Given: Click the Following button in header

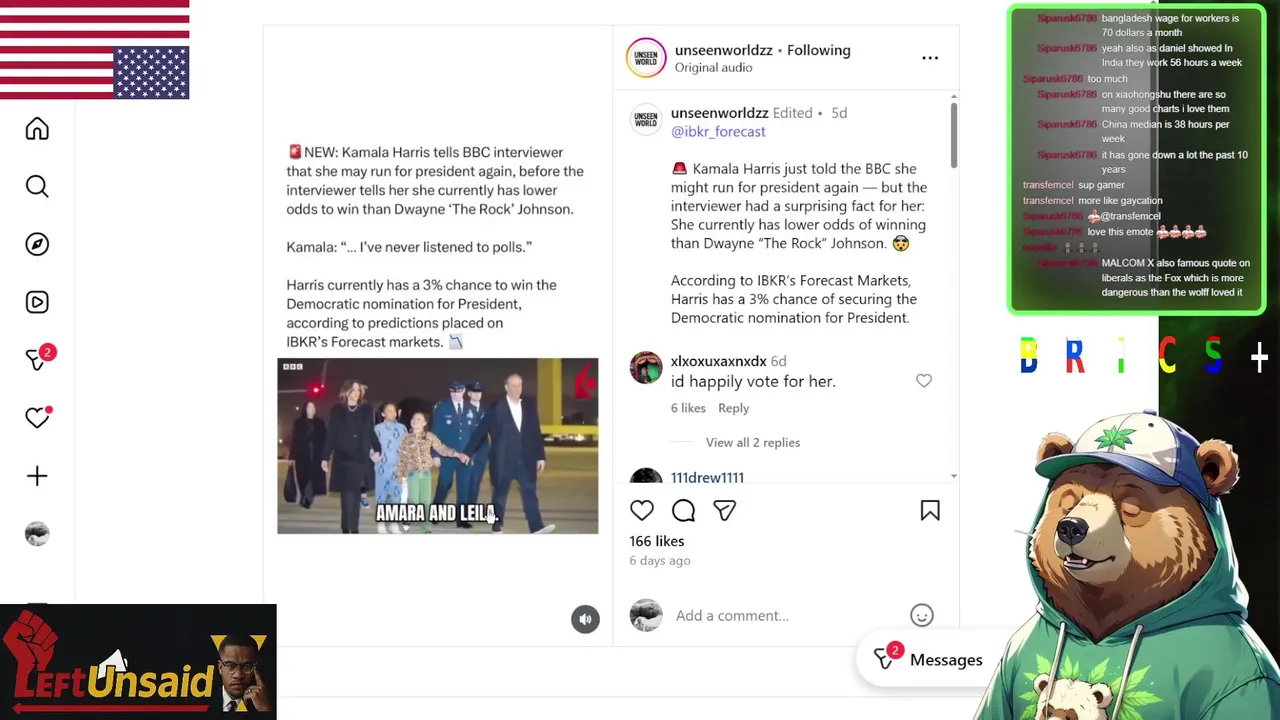Looking at the screenshot, I should click(819, 50).
